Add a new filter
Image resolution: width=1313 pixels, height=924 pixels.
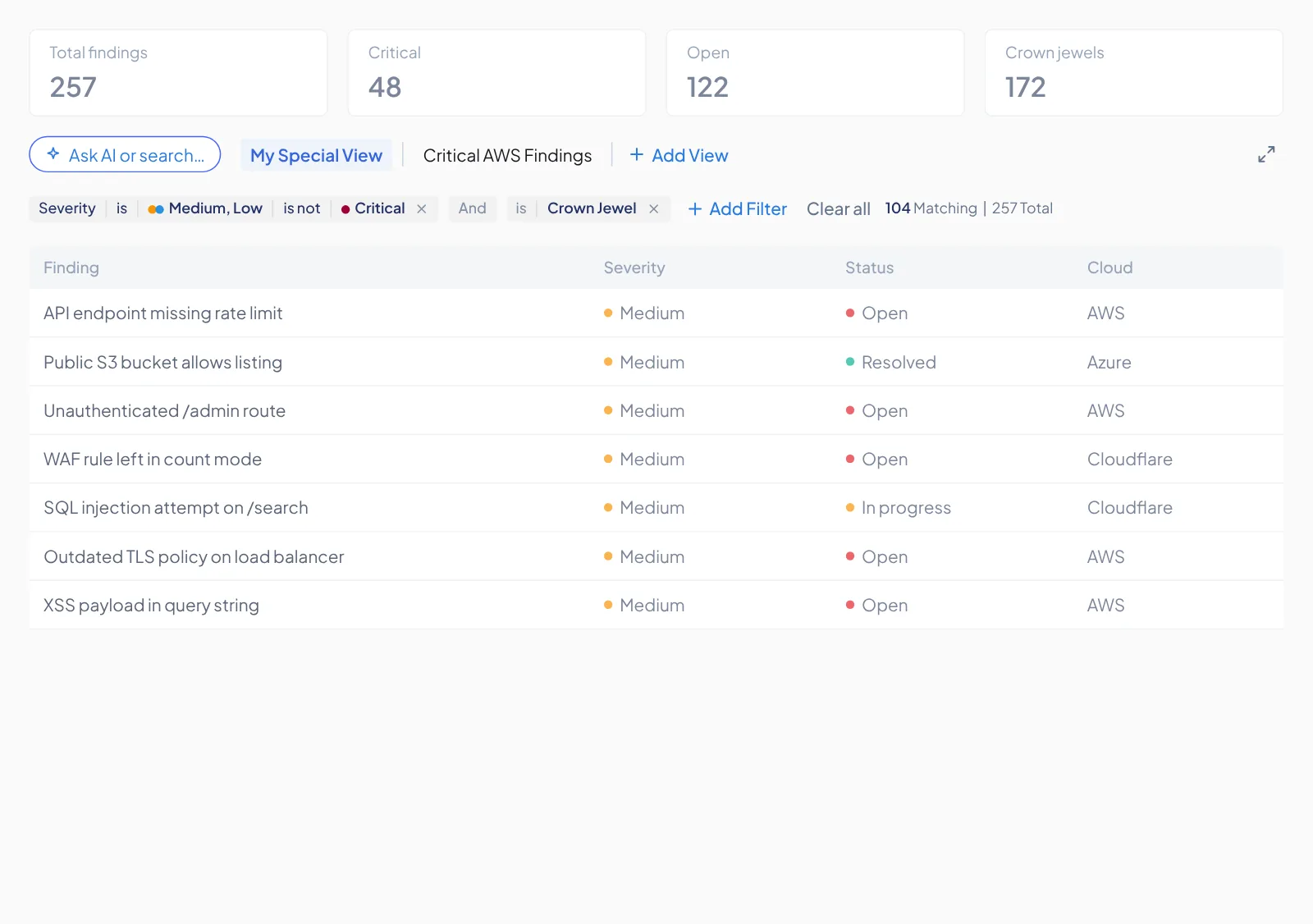737,208
